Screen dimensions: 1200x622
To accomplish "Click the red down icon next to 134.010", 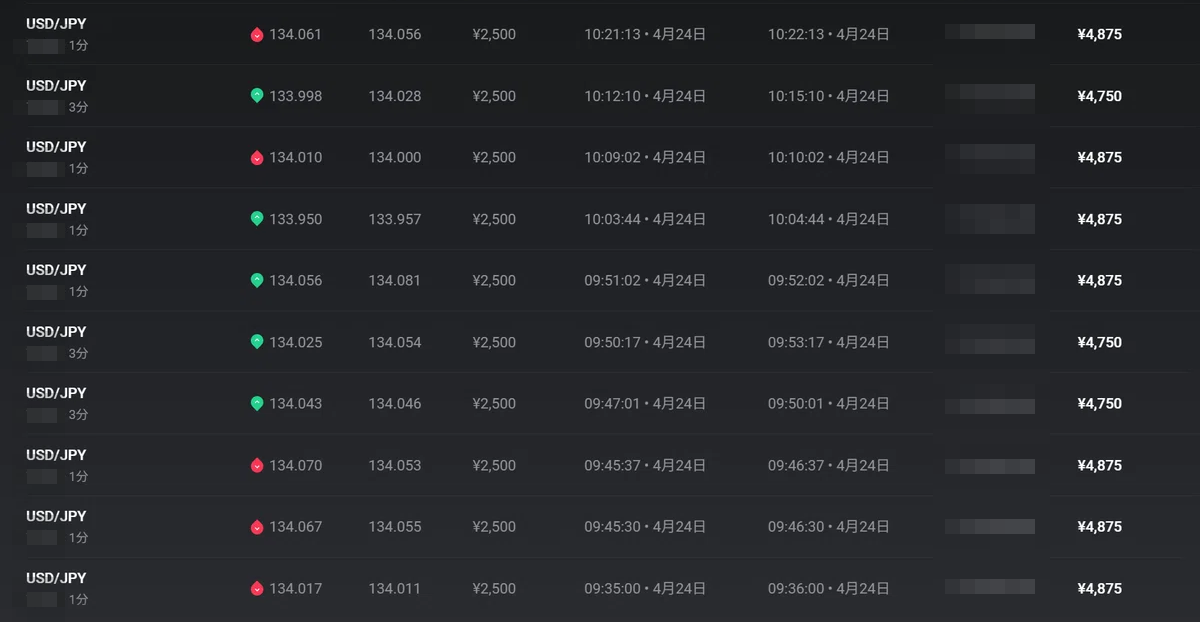I will 257,158.
